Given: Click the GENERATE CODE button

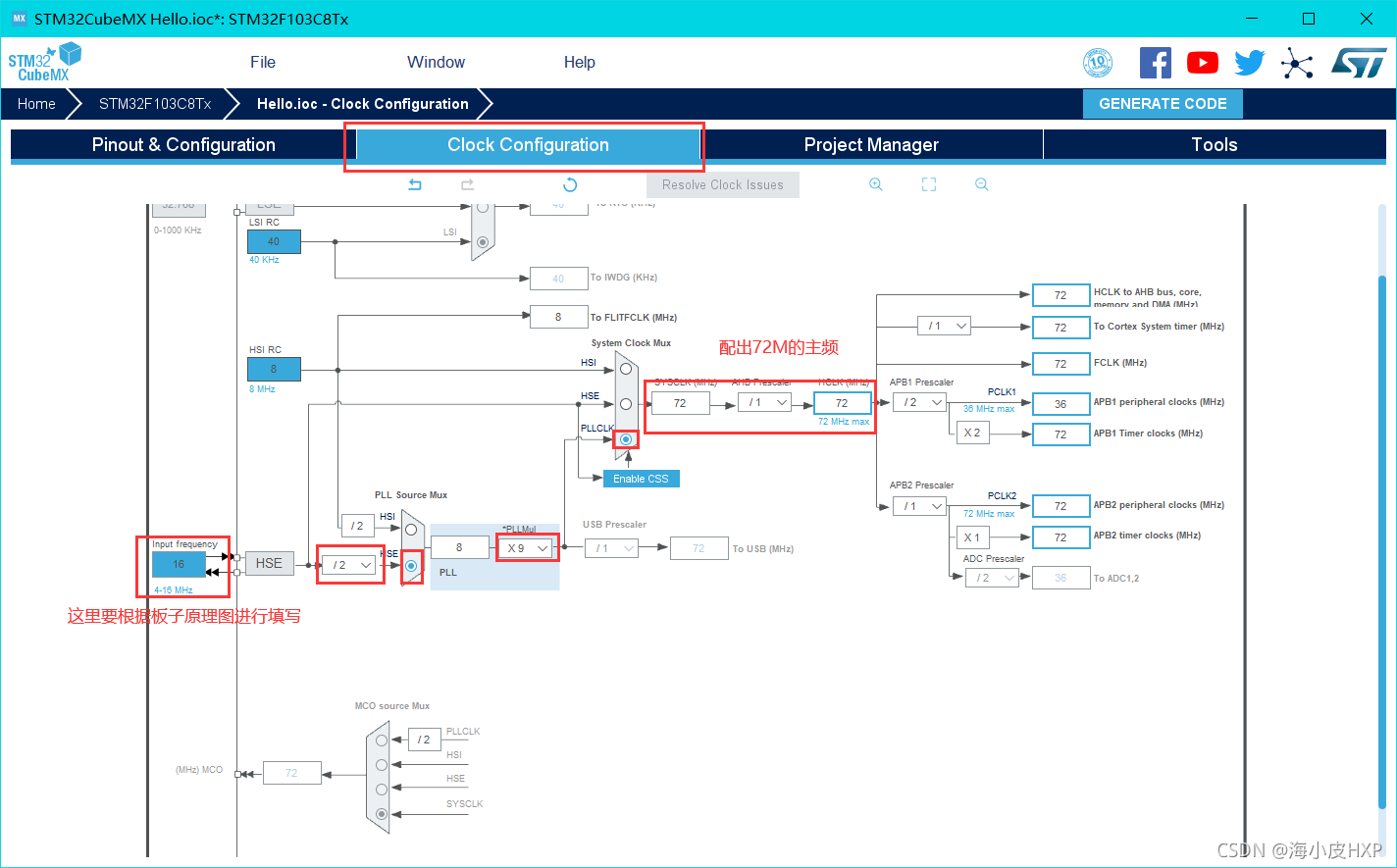Looking at the screenshot, I should pyautogui.click(x=1163, y=104).
